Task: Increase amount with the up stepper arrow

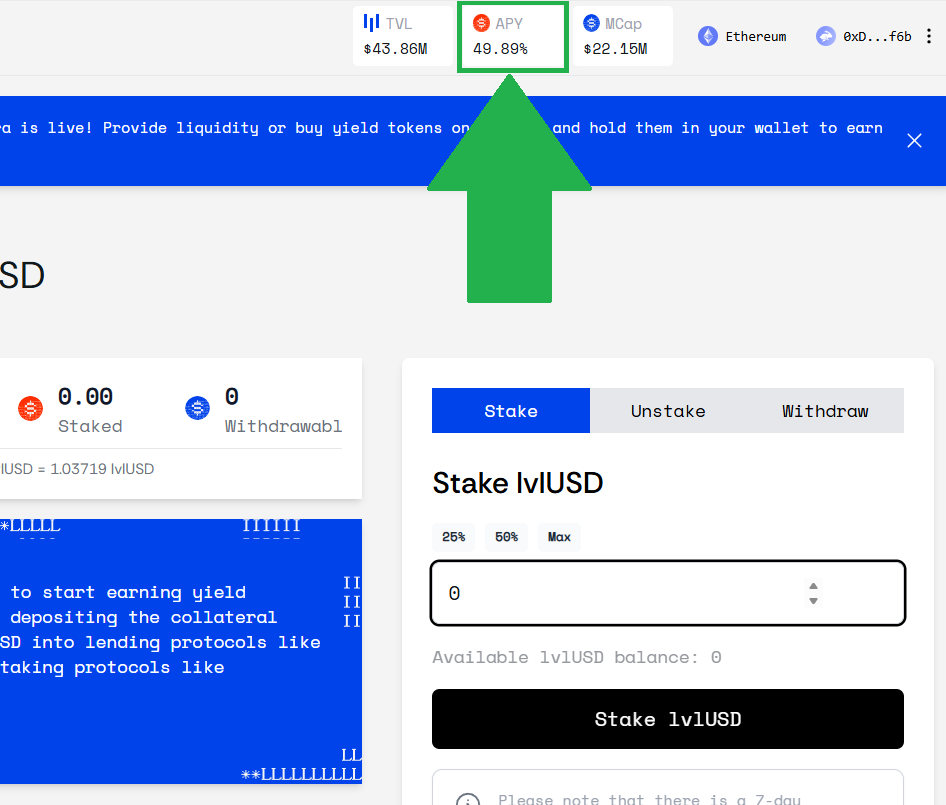Action: click(813, 586)
